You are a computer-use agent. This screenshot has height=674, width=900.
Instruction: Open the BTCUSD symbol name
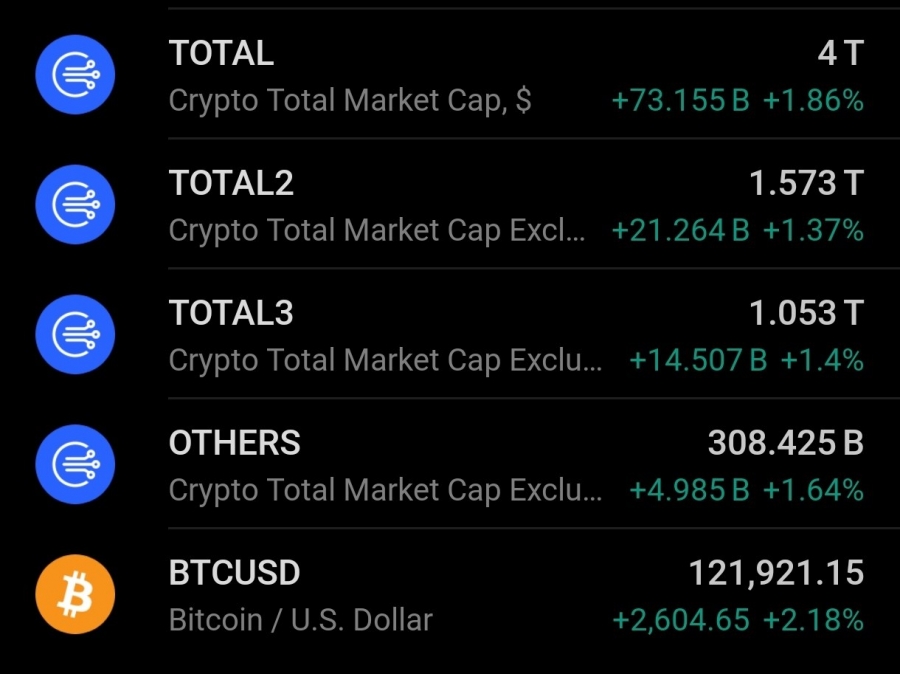point(234,573)
